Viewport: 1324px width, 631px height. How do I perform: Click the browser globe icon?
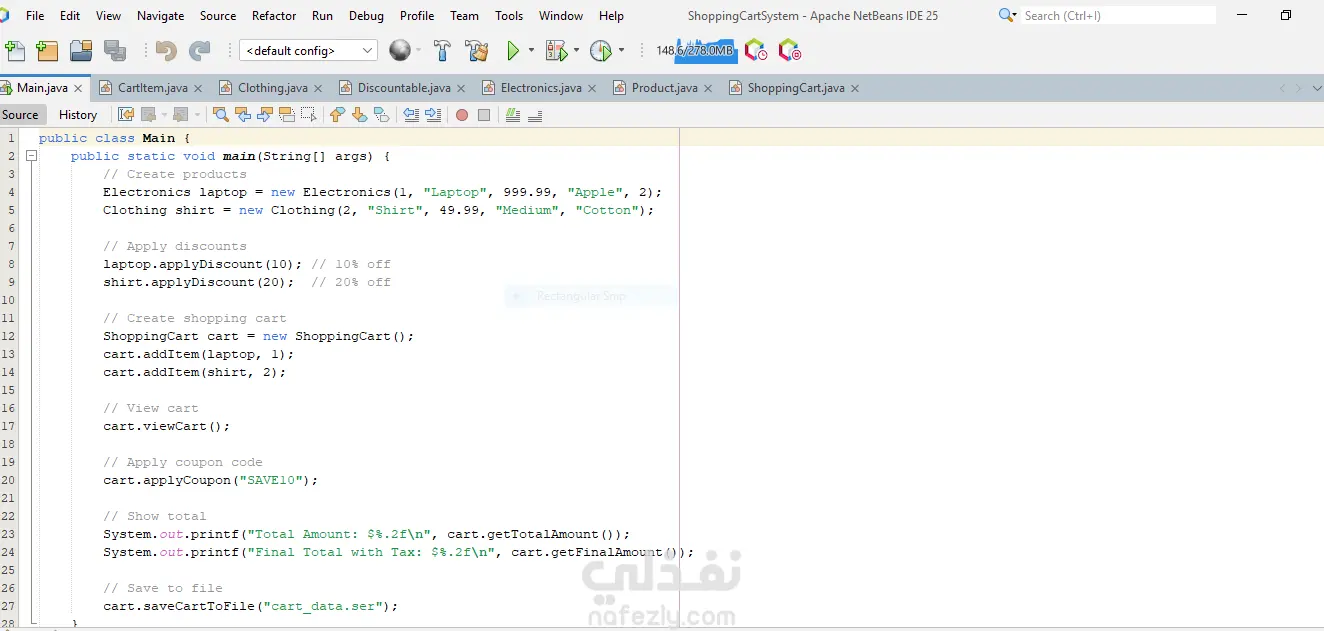[400, 50]
